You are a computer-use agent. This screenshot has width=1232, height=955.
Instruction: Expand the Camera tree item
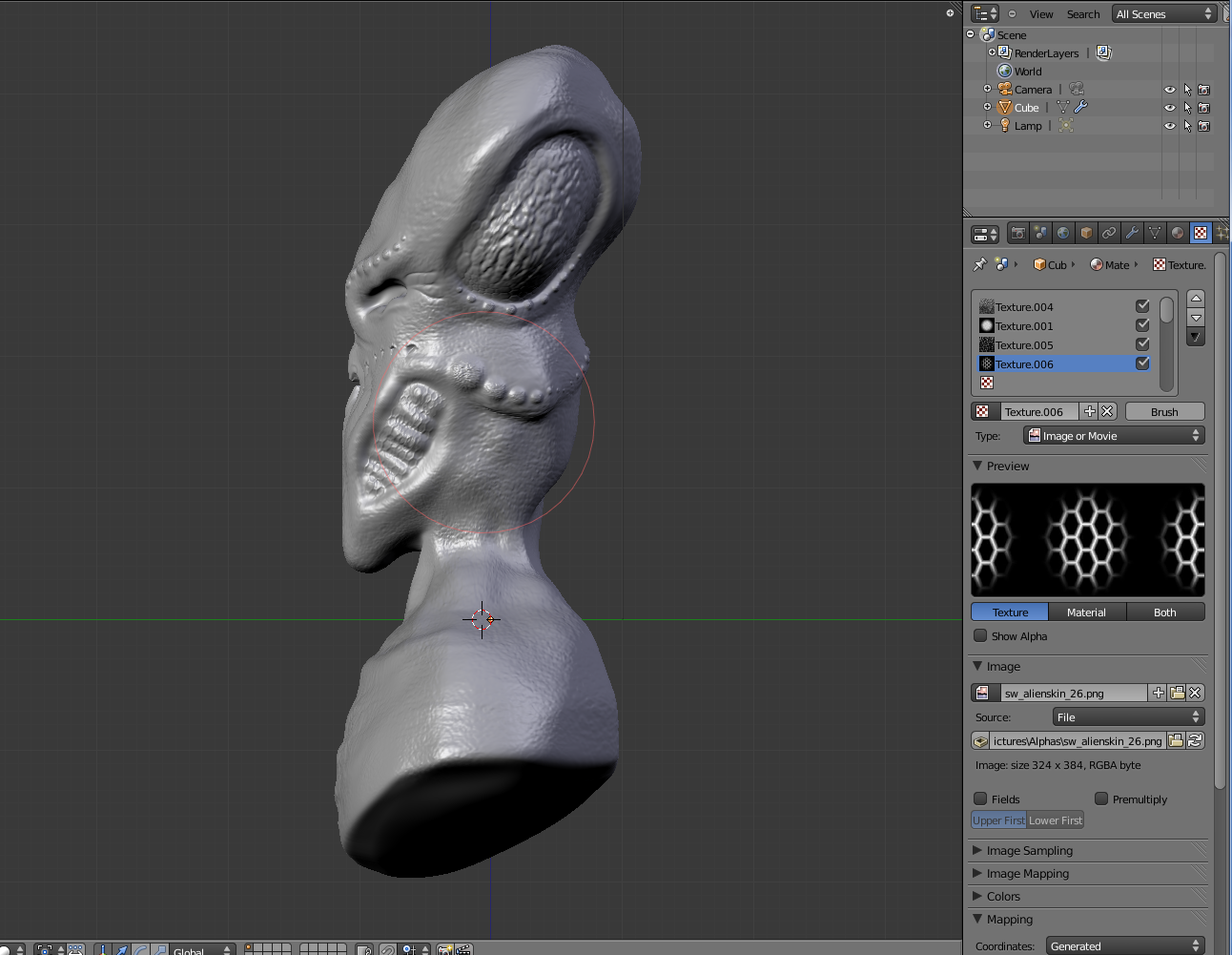pyautogui.click(x=988, y=89)
